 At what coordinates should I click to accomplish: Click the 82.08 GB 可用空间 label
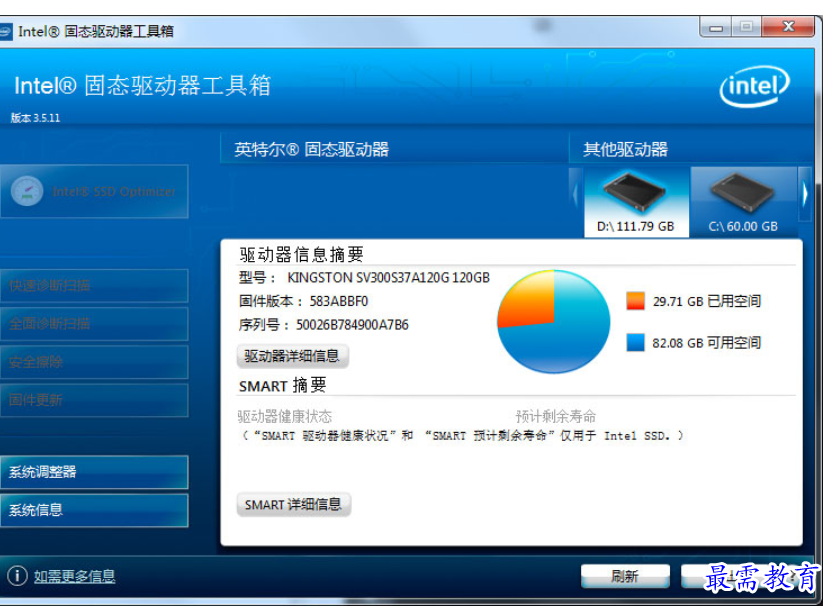[x=707, y=343]
